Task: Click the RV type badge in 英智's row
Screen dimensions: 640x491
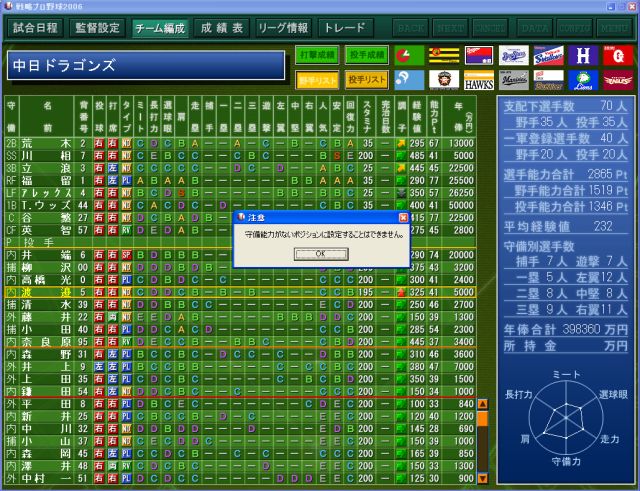Action: tap(126, 230)
